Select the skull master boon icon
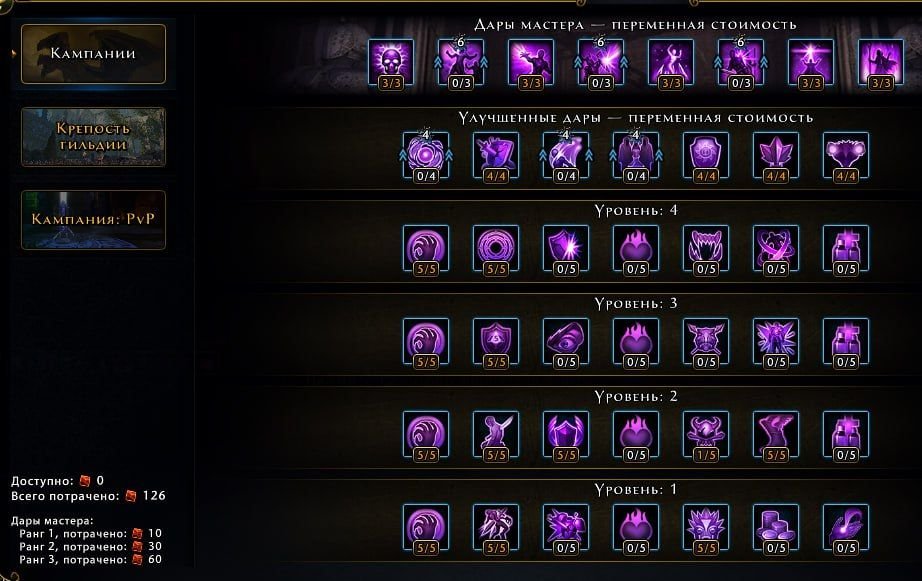Screen dimensions: 922x581 coord(391,64)
